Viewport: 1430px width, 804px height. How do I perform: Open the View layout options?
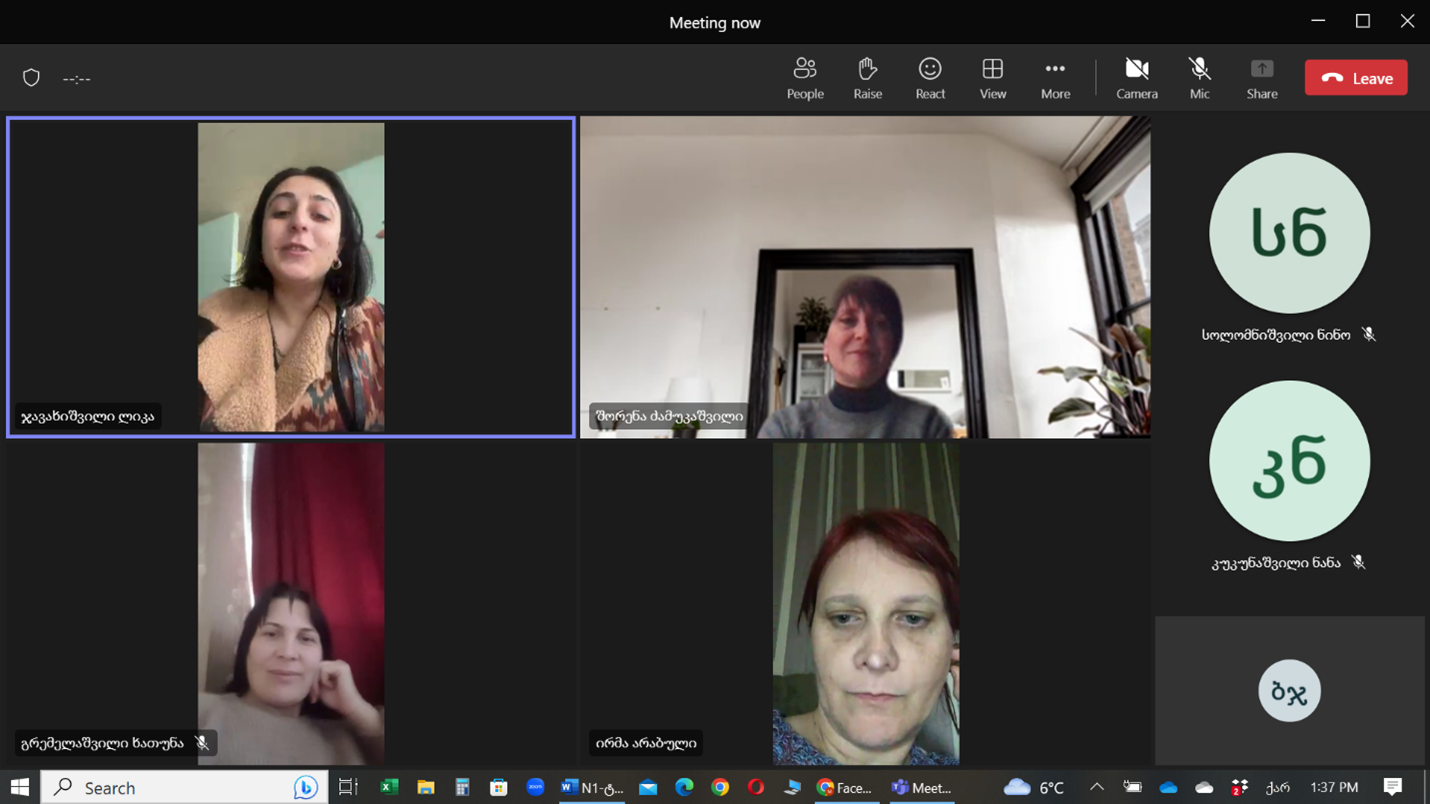992,78
